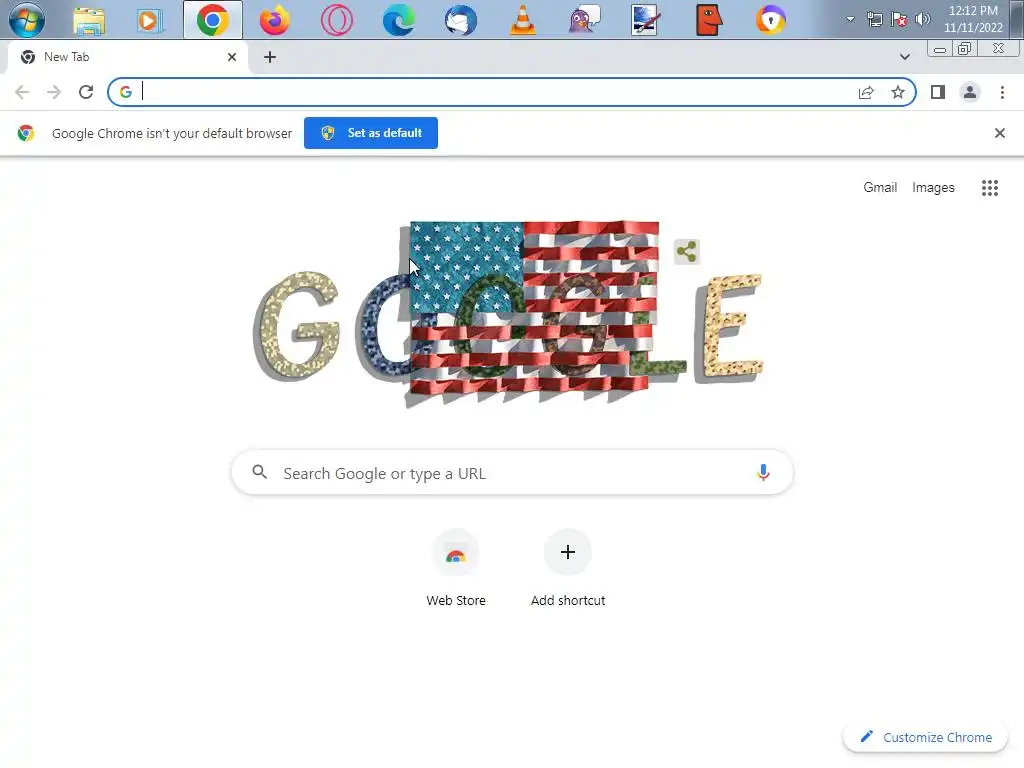Open a new tab with plus button

270,57
